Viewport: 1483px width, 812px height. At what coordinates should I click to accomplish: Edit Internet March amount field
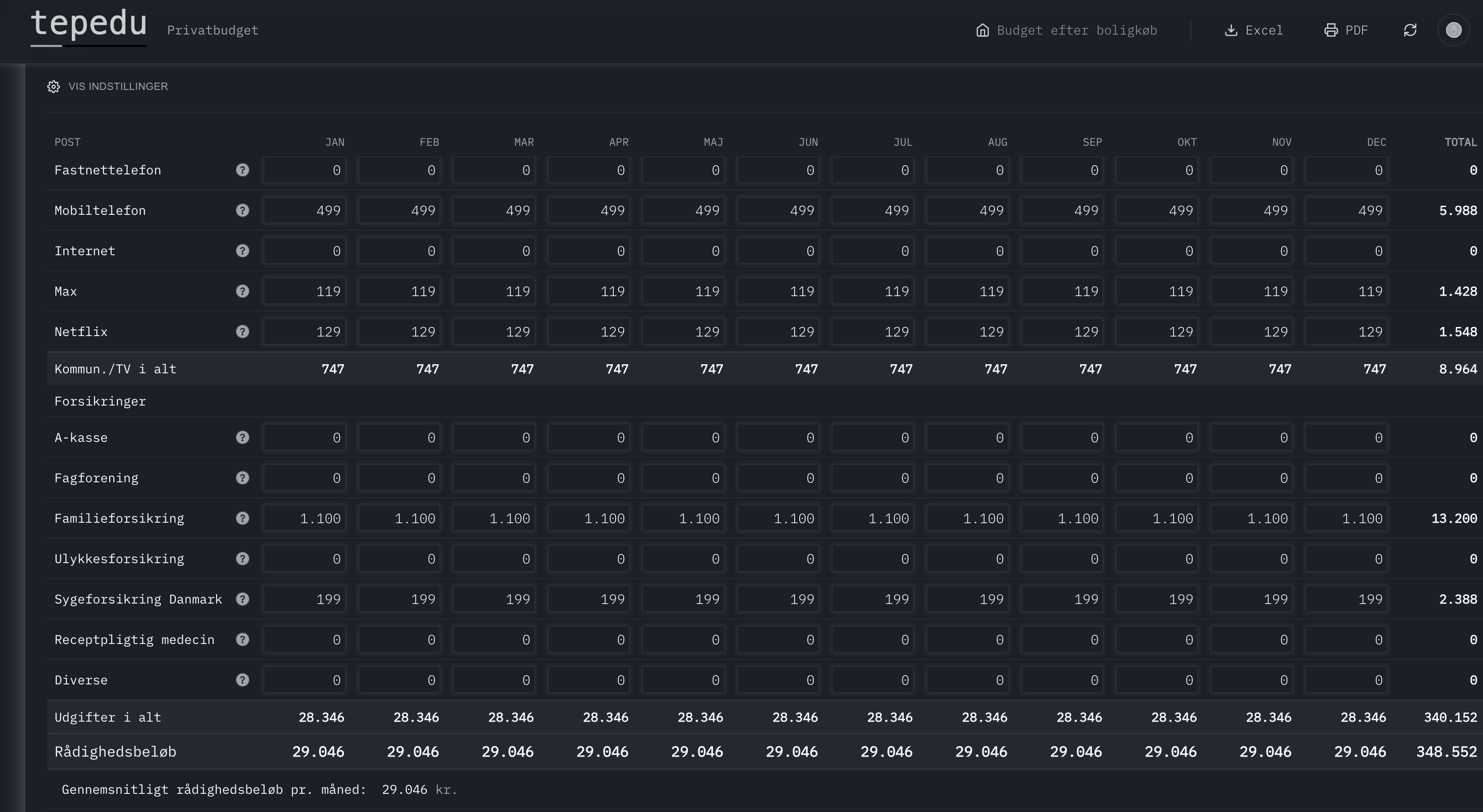(x=494, y=250)
